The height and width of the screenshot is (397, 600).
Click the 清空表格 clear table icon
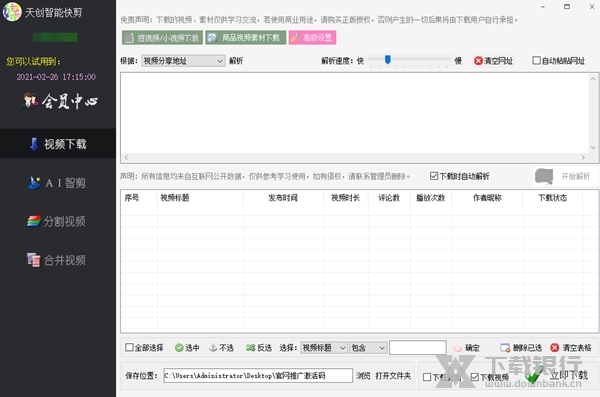[554, 348]
